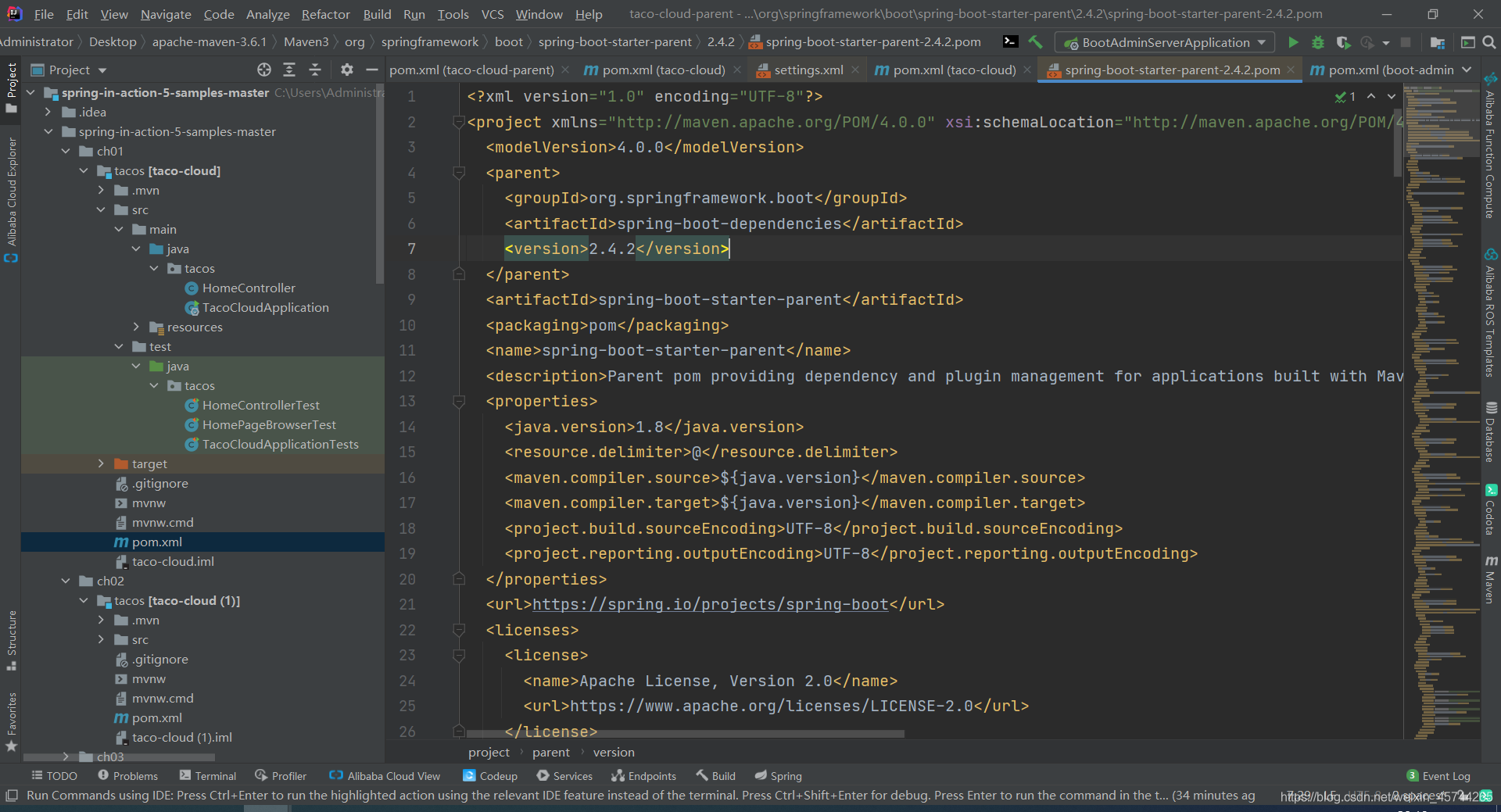Show hidden editor tabs with the chevron
The width and height of the screenshot is (1501, 812).
click(x=1467, y=70)
